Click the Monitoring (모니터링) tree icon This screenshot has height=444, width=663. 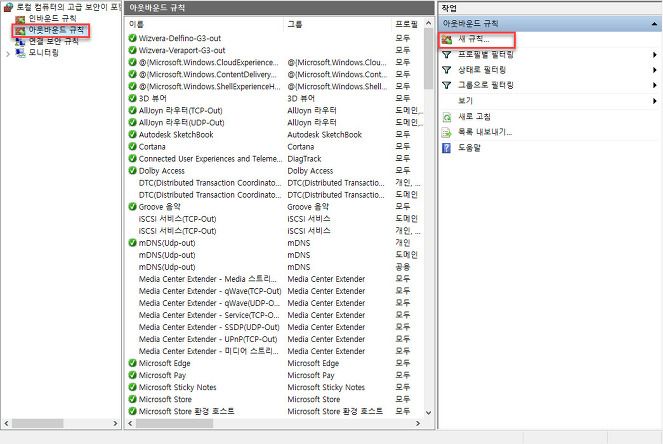coord(20,53)
